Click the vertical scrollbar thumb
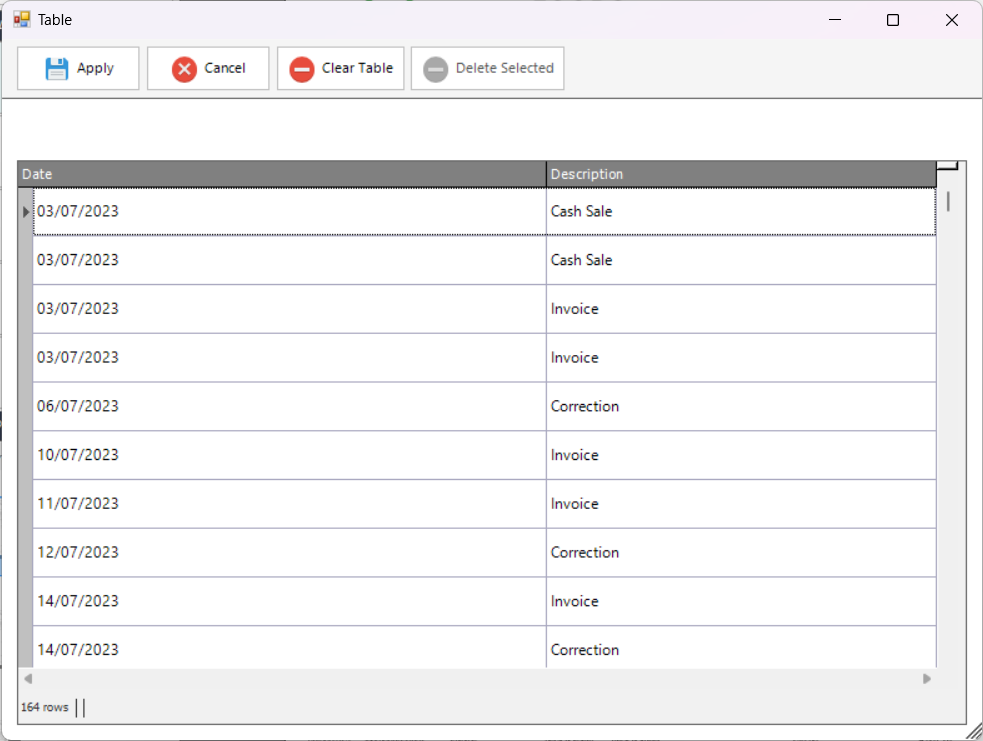This screenshot has width=983, height=741. pos(948,201)
